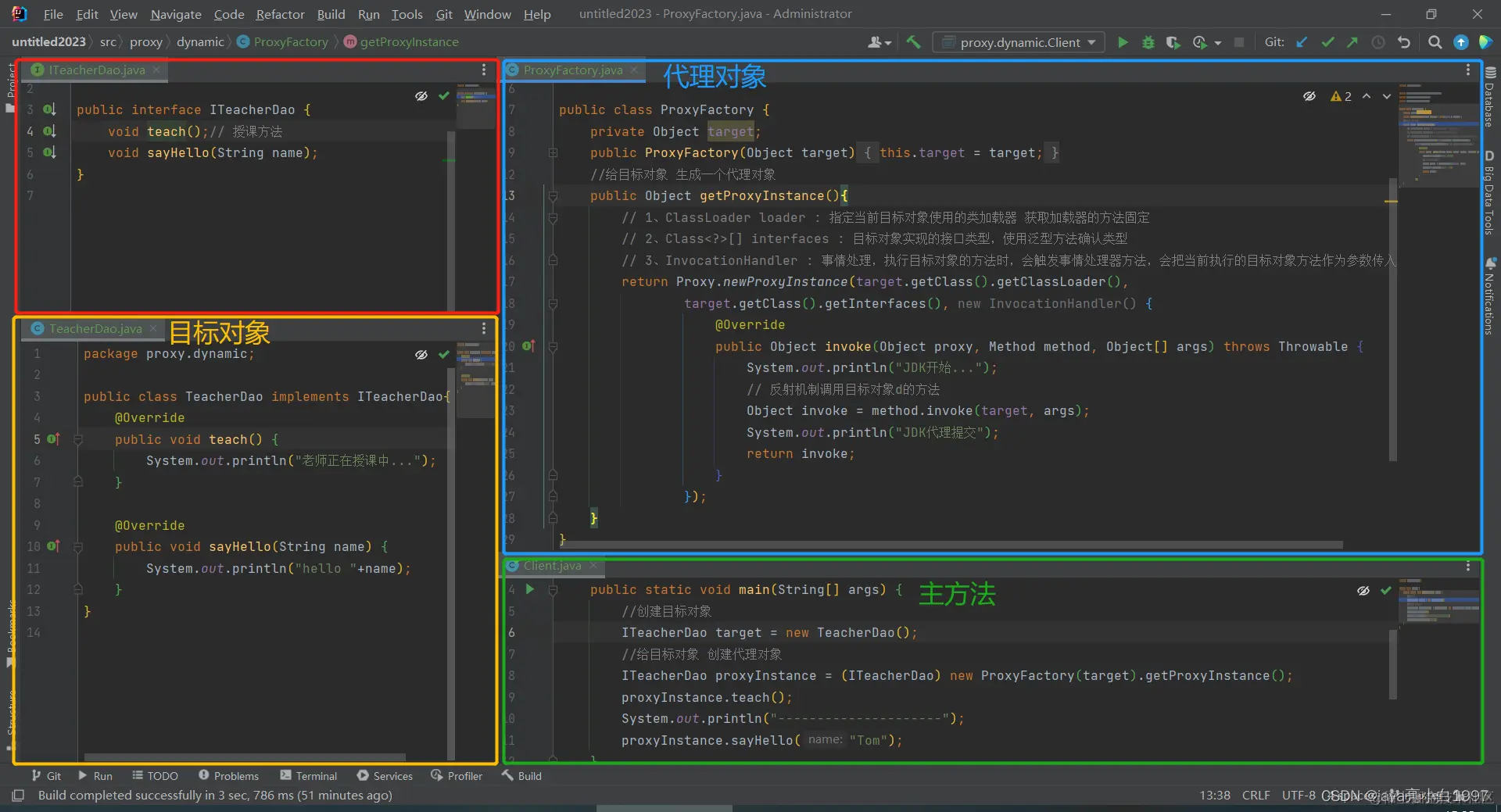The image size is (1501, 812).
Task: Click the inspection checkmark in Client editor
Action: [x=1386, y=591]
